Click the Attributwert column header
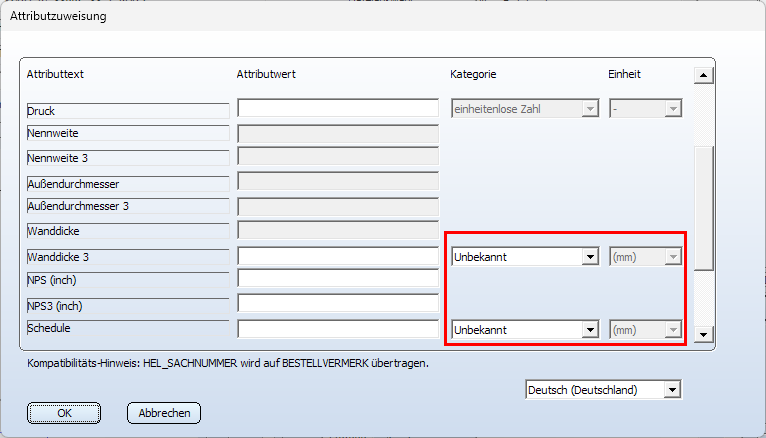This screenshot has width=766, height=438. tap(266, 74)
